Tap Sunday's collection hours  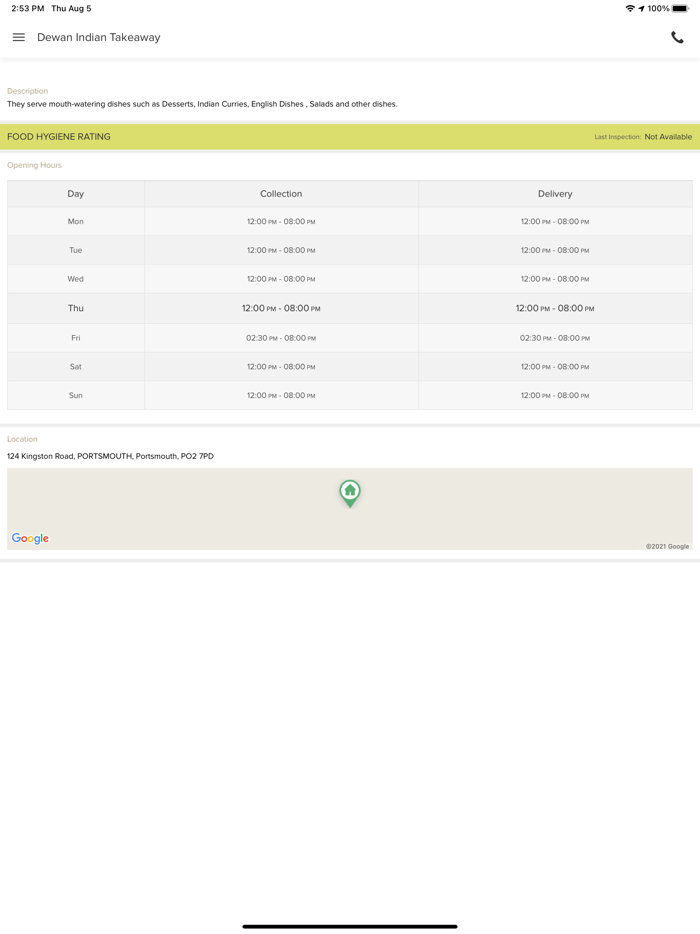(281, 395)
